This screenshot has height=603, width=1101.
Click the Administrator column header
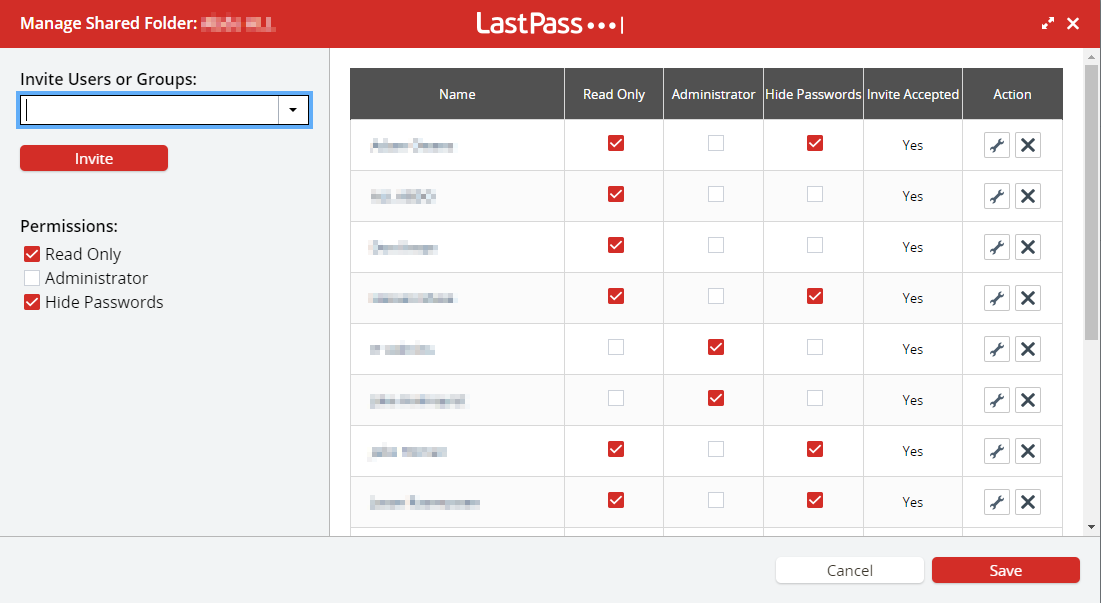(x=713, y=94)
